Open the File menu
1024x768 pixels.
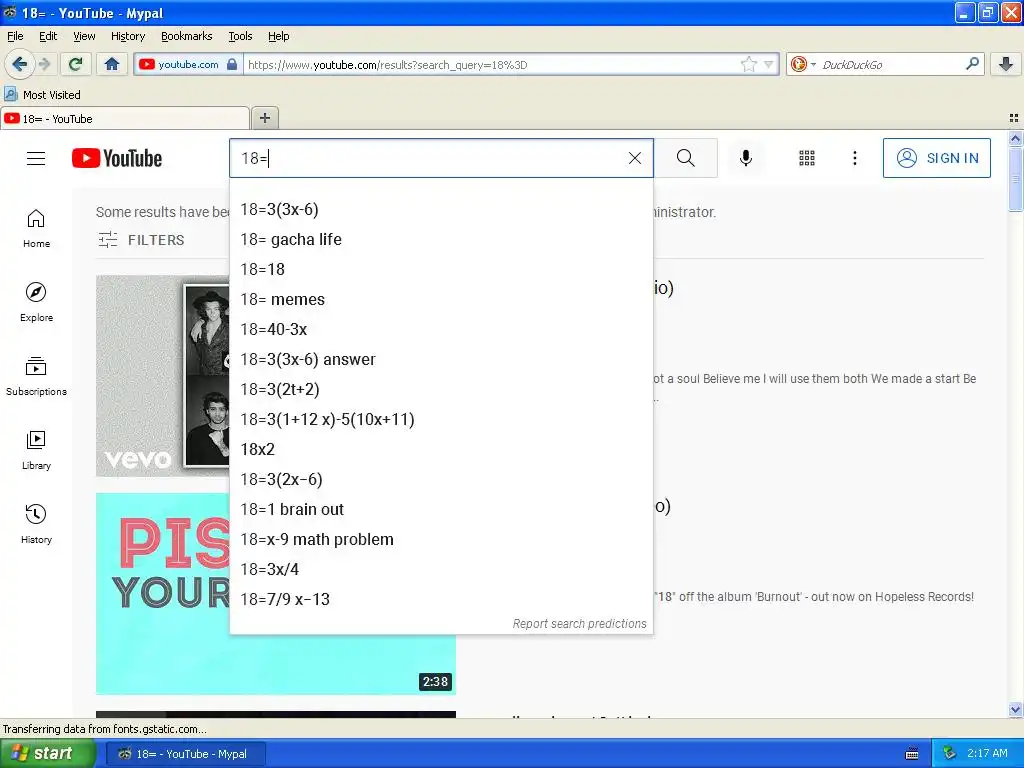(15, 36)
